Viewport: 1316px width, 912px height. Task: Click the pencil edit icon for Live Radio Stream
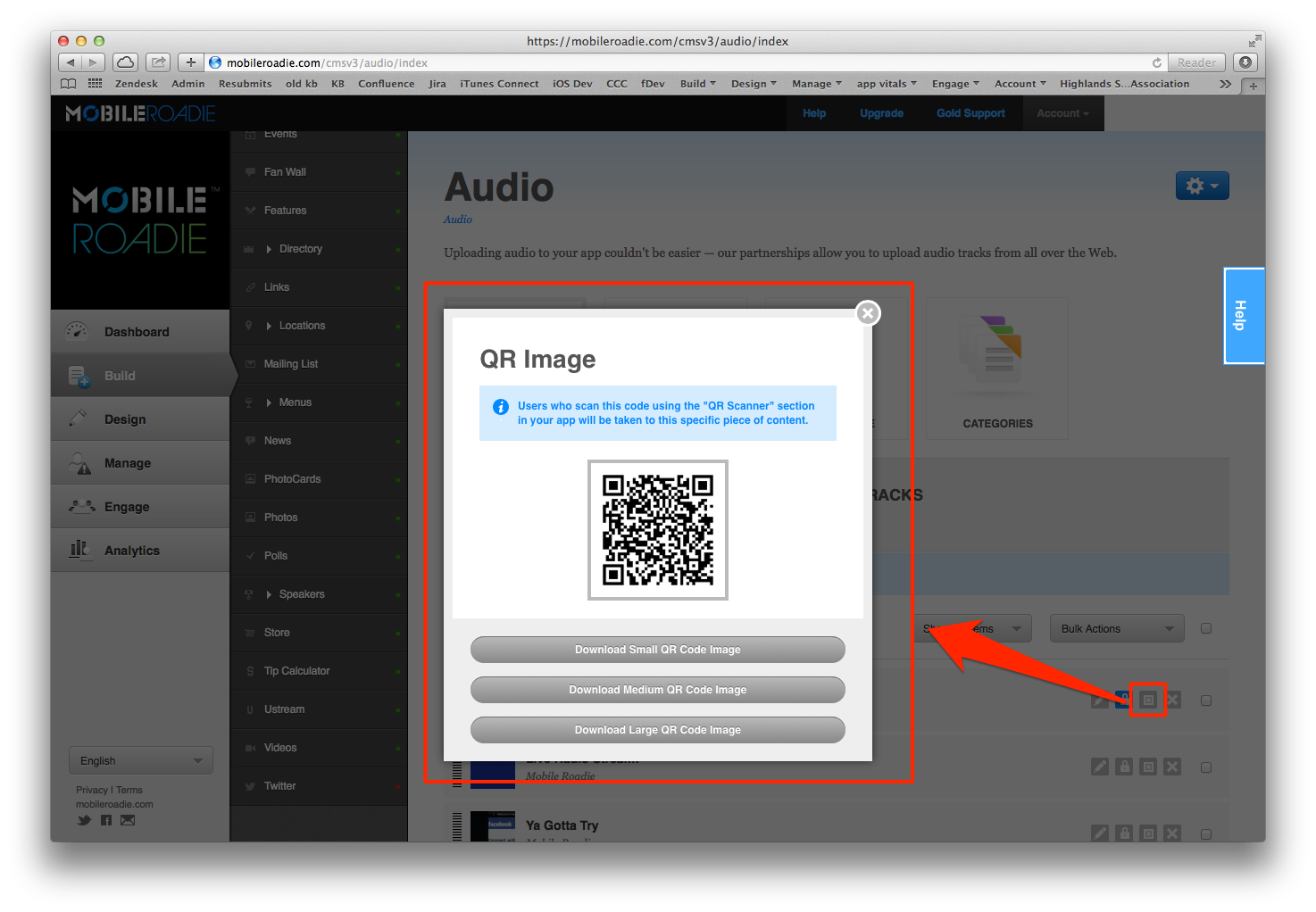1100,767
